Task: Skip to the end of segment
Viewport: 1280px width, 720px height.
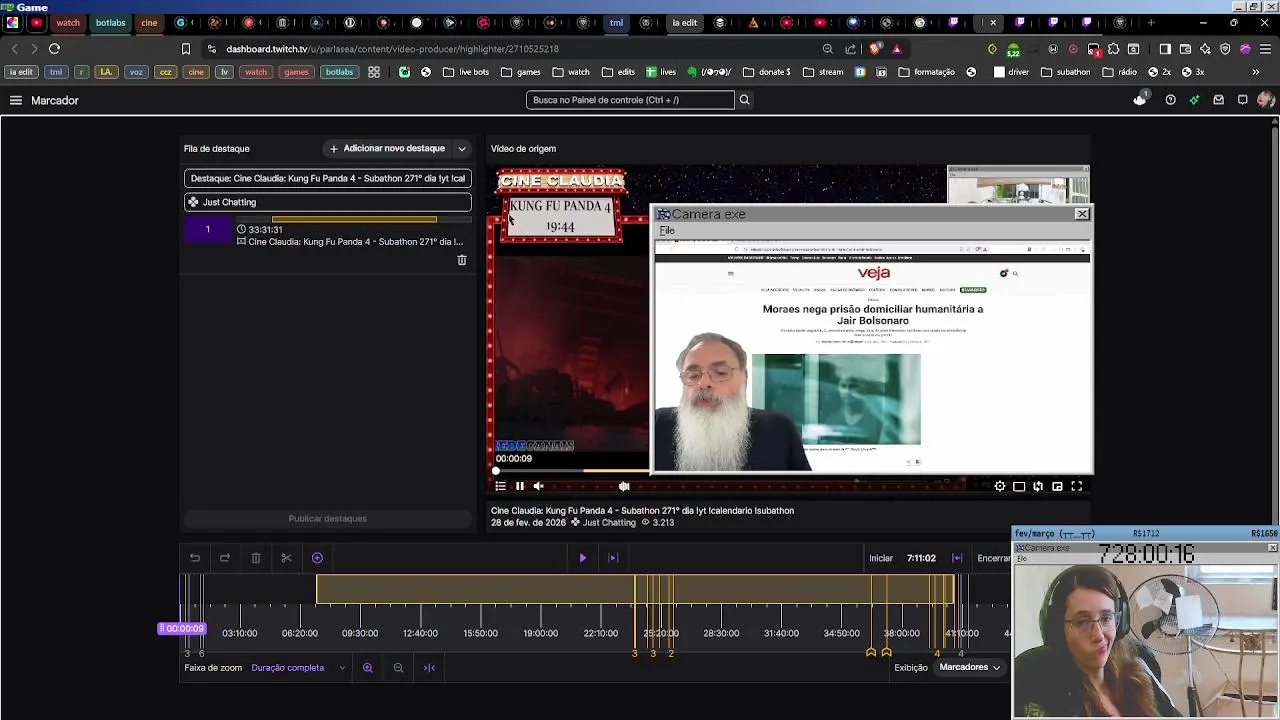Action: point(613,558)
